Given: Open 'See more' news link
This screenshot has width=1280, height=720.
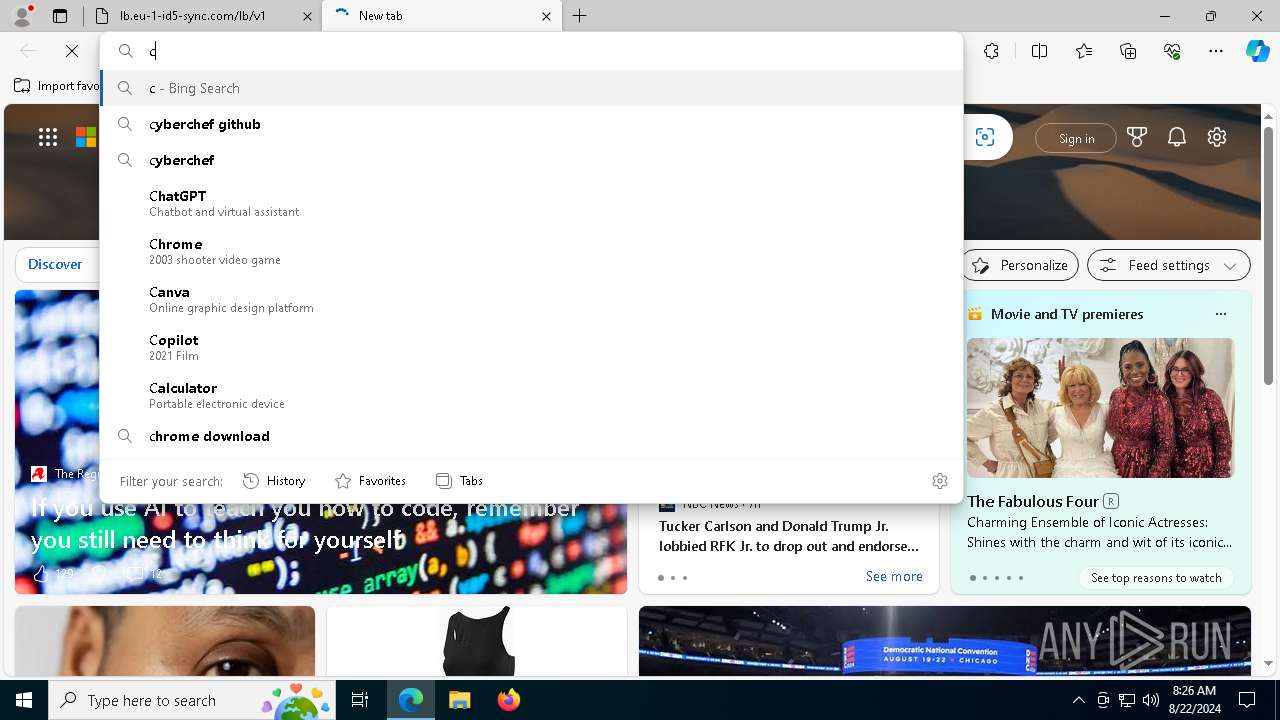Looking at the screenshot, I should point(894,576).
